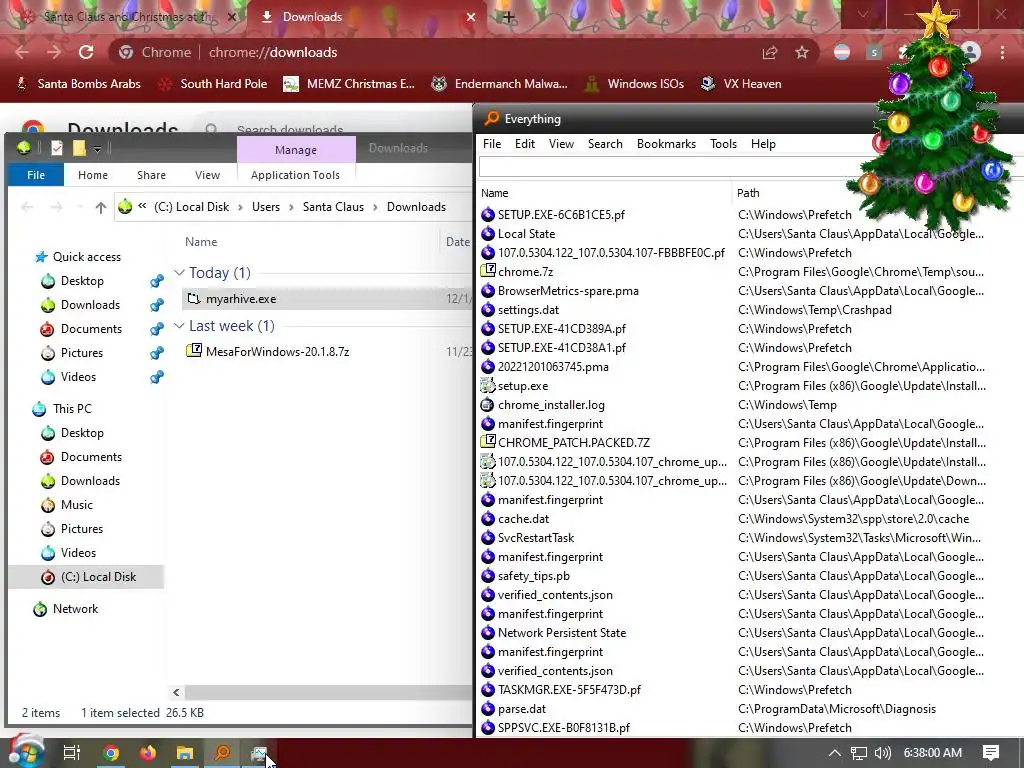The height and width of the screenshot is (768, 1024).
Task: Open Desktop under Quick access
Action: (x=82, y=281)
